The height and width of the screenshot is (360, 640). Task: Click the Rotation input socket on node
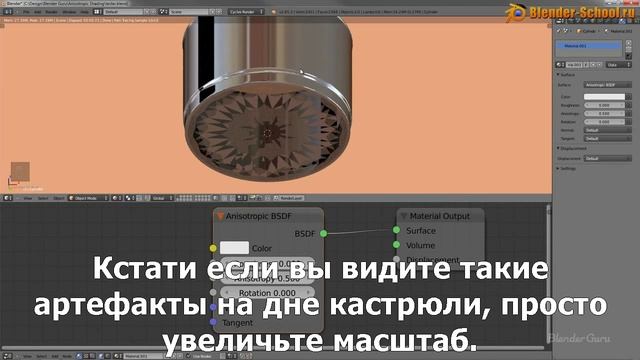213,292
